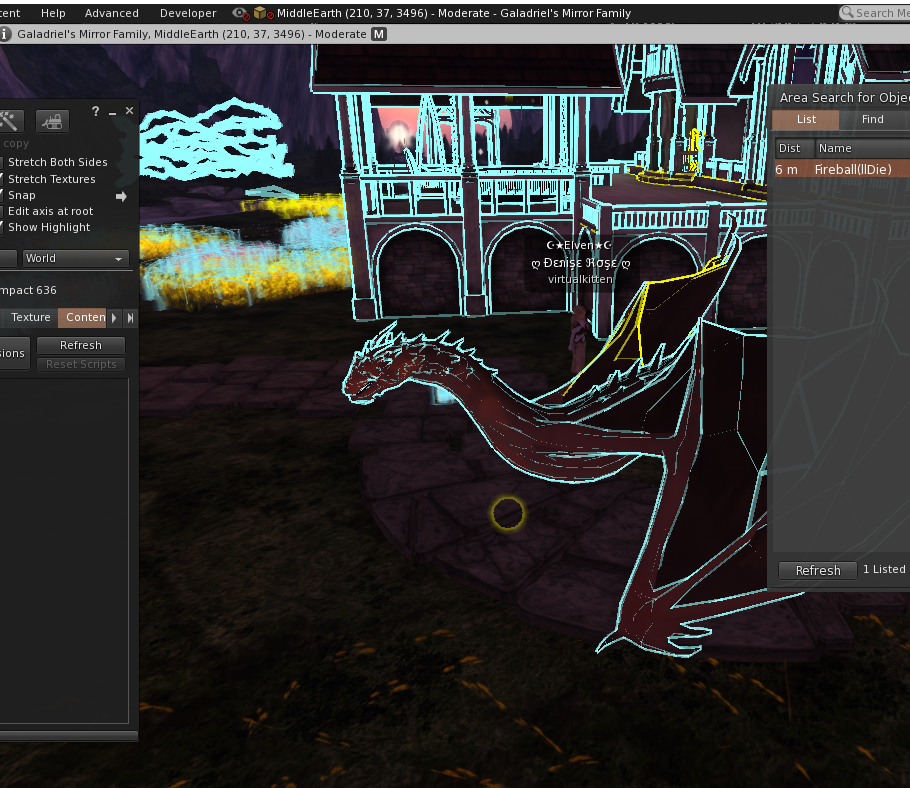Select Find tab in Area Search
This screenshot has height=788, width=910.
click(872, 119)
